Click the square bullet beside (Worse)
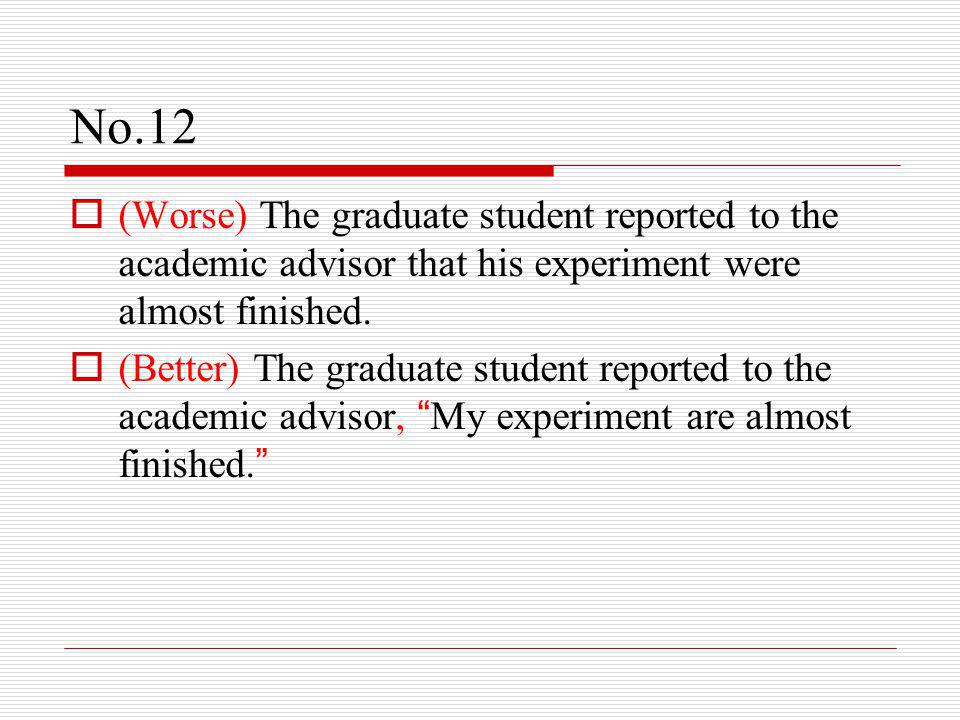This screenshot has height=720, width=960. pos(87,214)
